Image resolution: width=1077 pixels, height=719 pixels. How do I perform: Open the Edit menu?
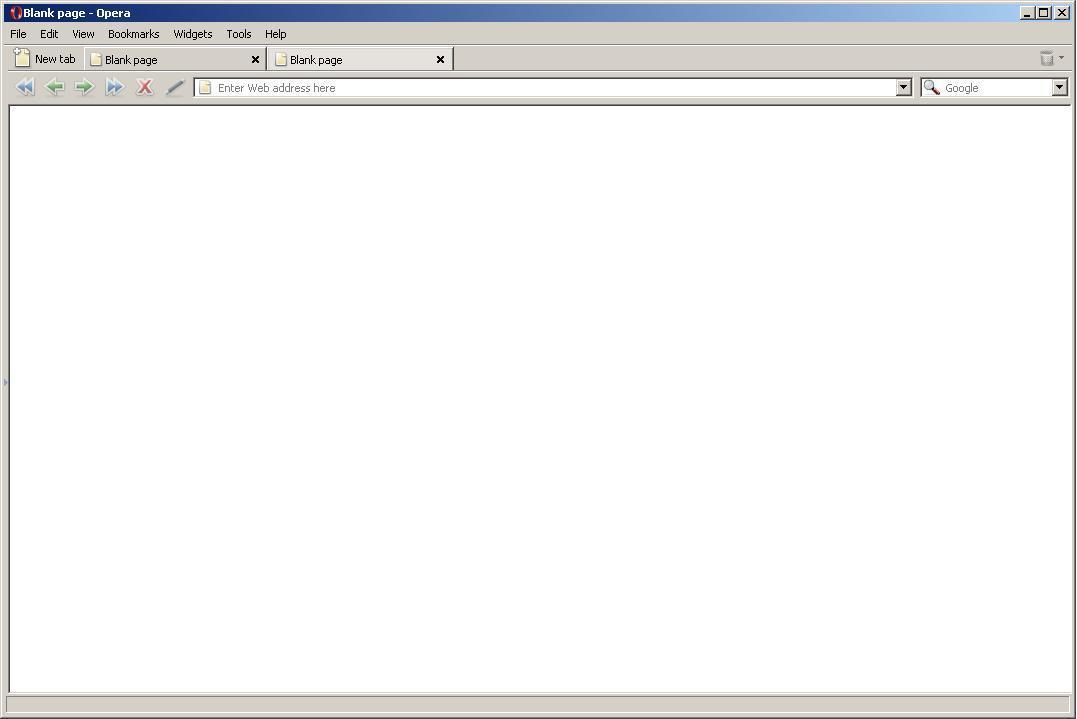click(x=49, y=34)
